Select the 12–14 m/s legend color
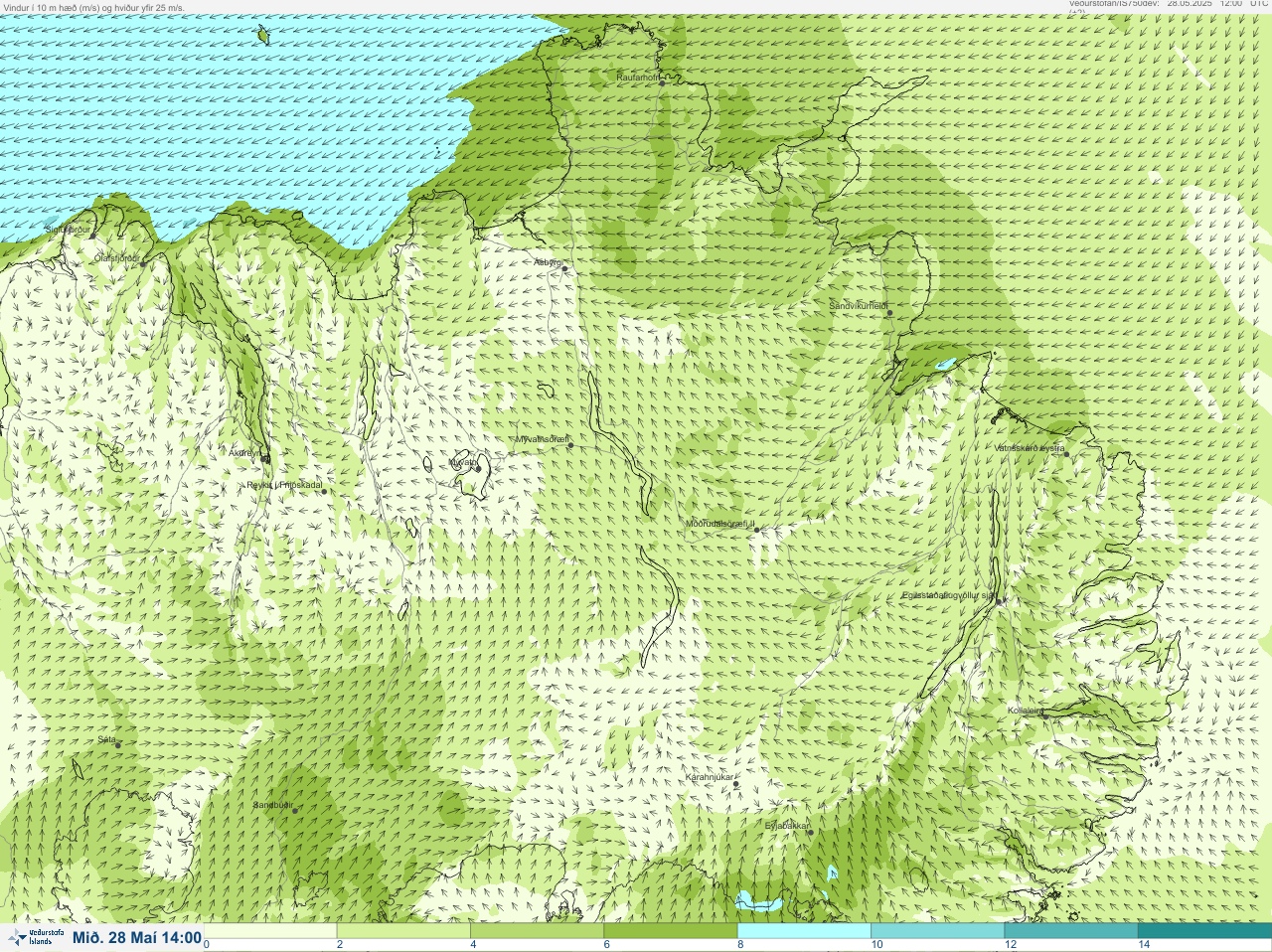The height and width of the screenshot is (952, 1272). 1070,931
